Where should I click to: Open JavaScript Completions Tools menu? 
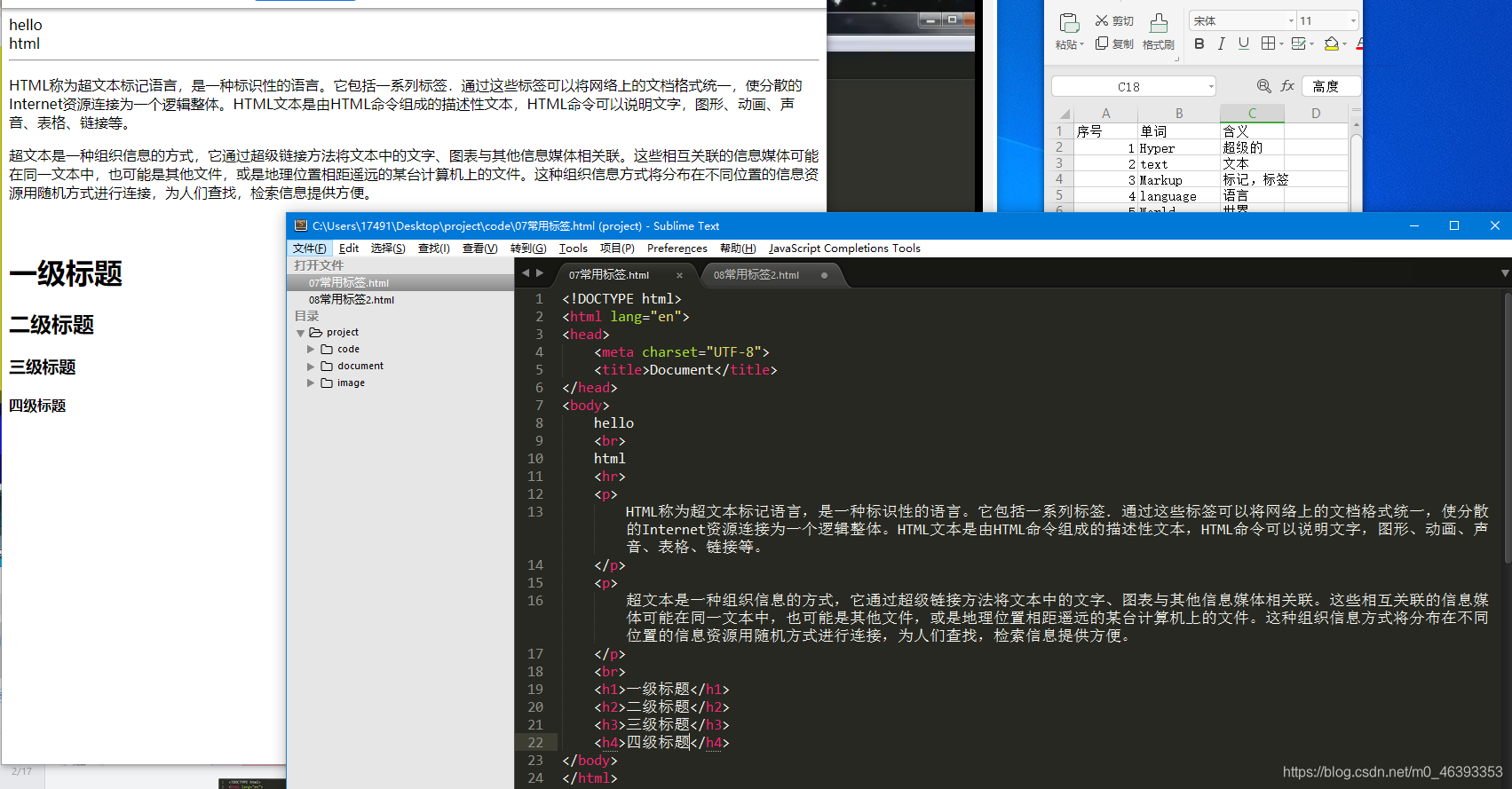844,249
